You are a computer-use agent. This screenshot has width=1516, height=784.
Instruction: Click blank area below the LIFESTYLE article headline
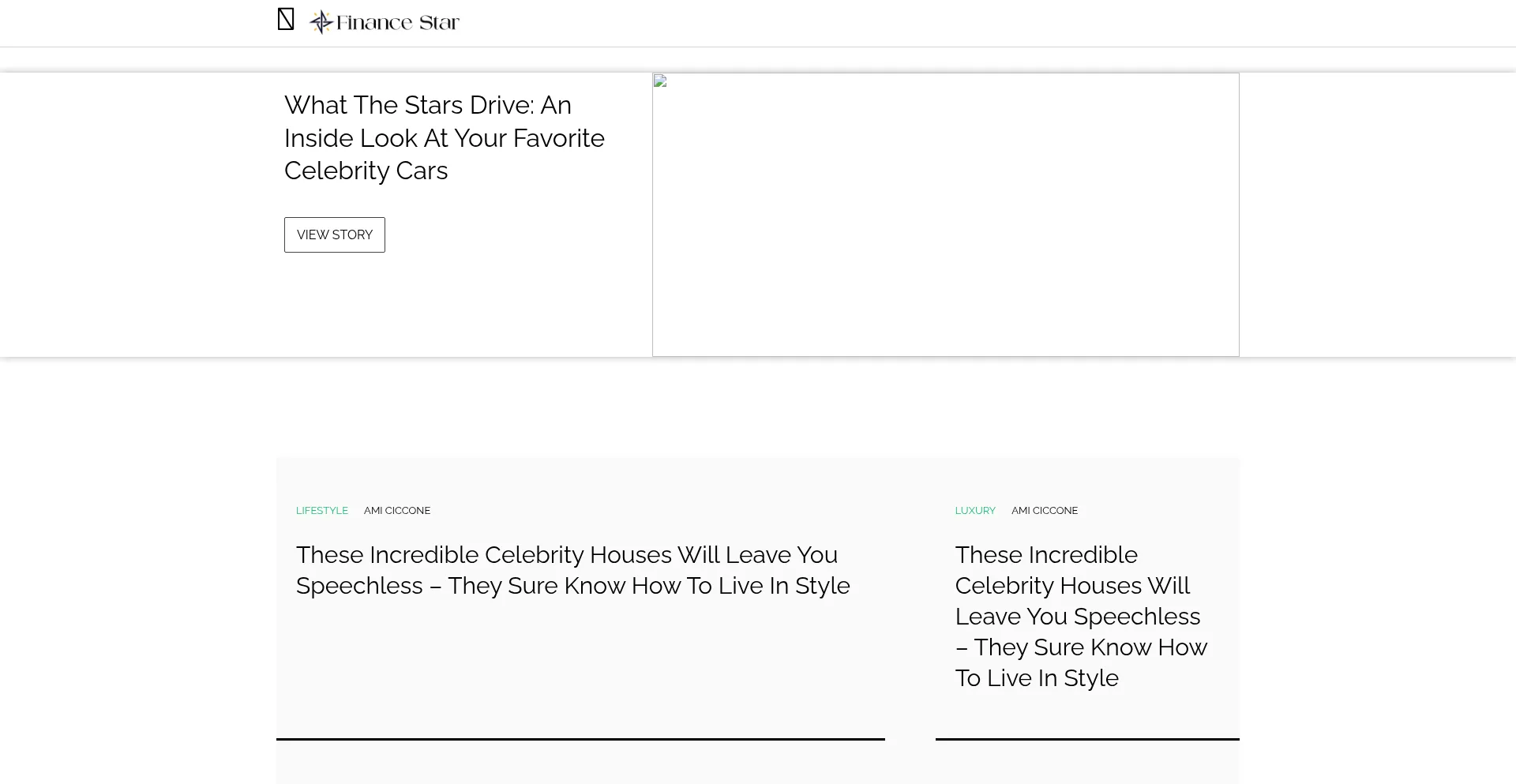coord(580,671)
